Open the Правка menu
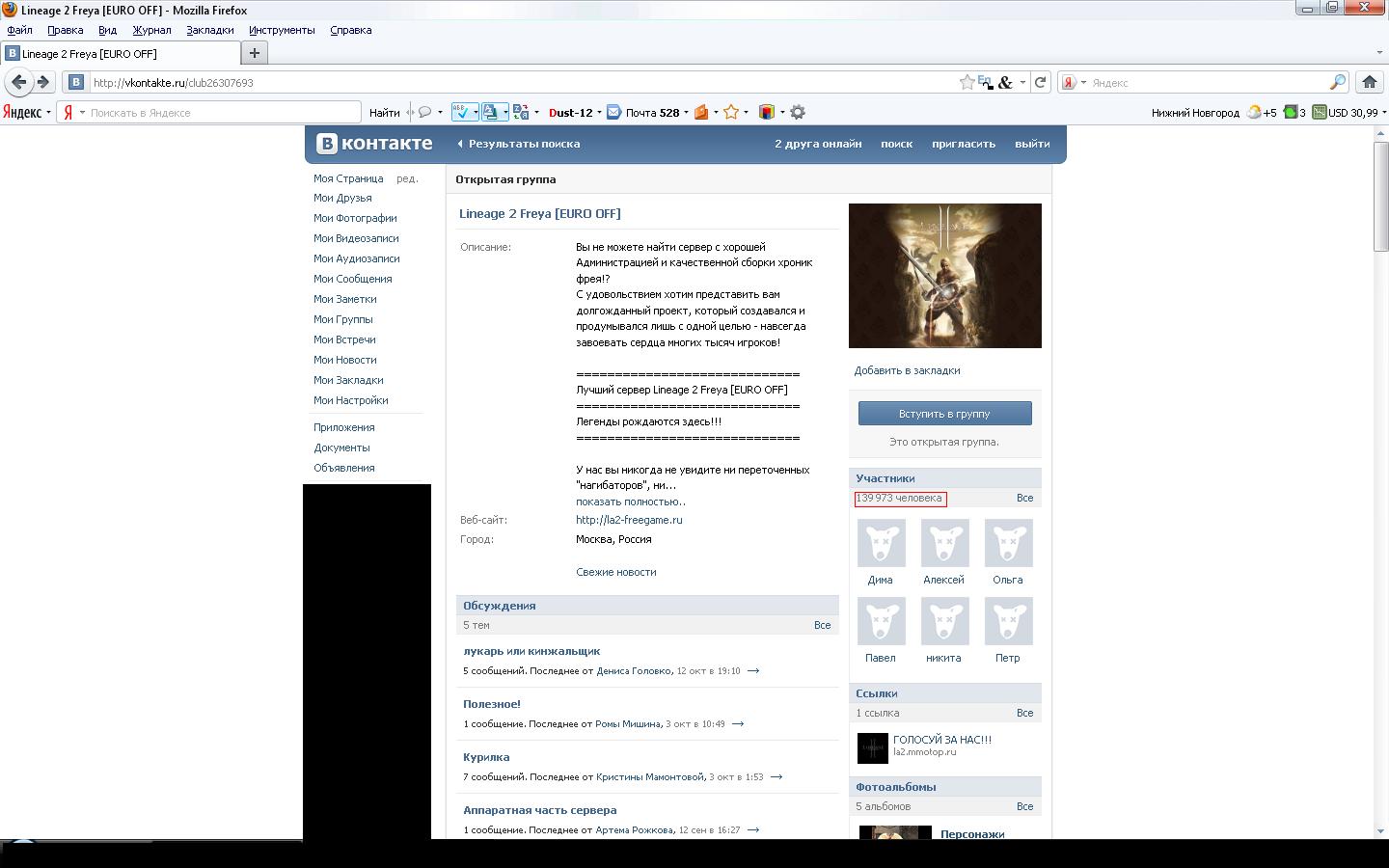 [x=65, y=30]
